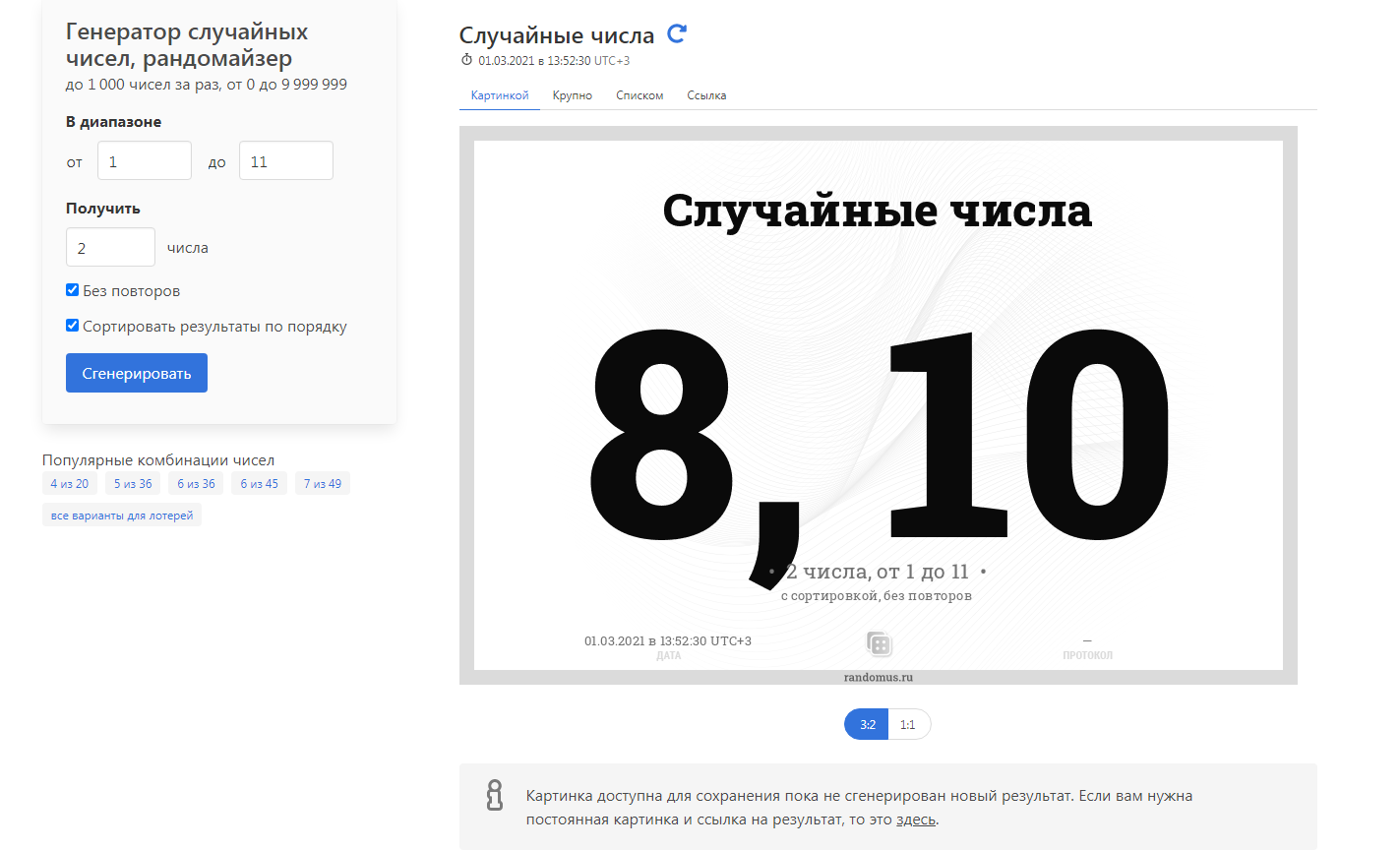The height and width of the screenshot is (850, 1400).
Task: Select the "Картинкой" tab
Action: pos(499,94)
